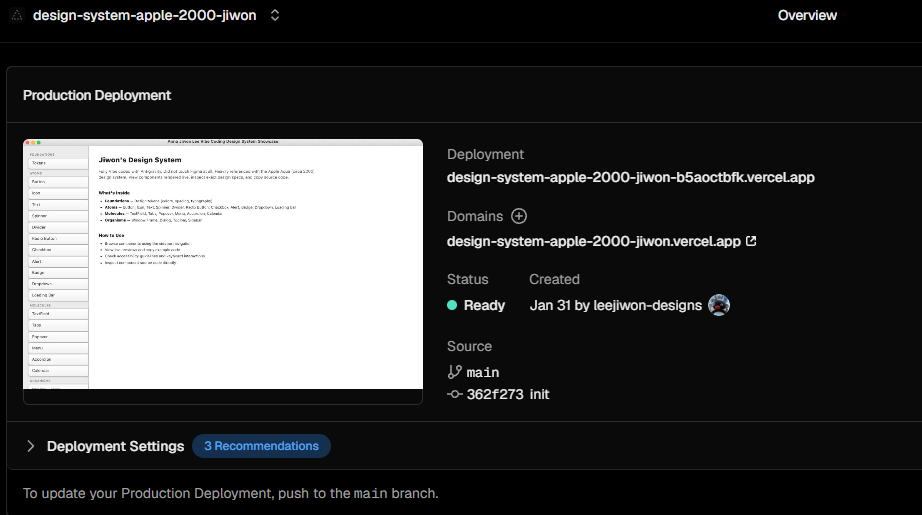Click the 3 Recommendations badge
This screenshot has height=515, width=922.
tap(261, 446)
